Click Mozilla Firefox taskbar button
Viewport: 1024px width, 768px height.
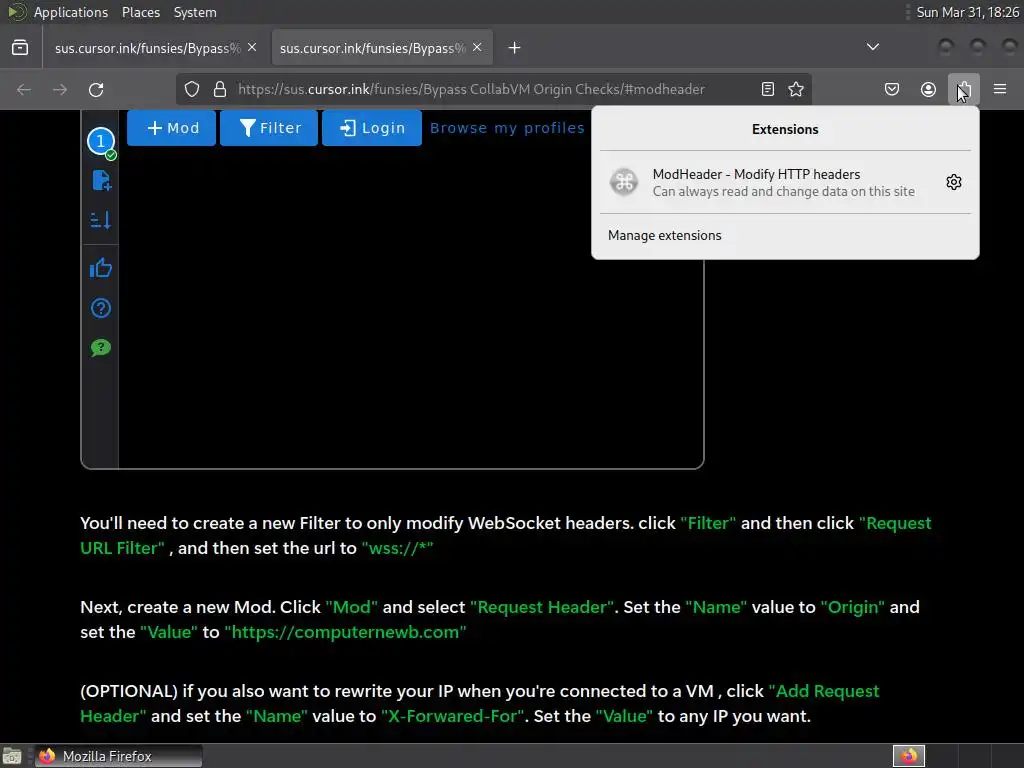click(x=118, y=756)
